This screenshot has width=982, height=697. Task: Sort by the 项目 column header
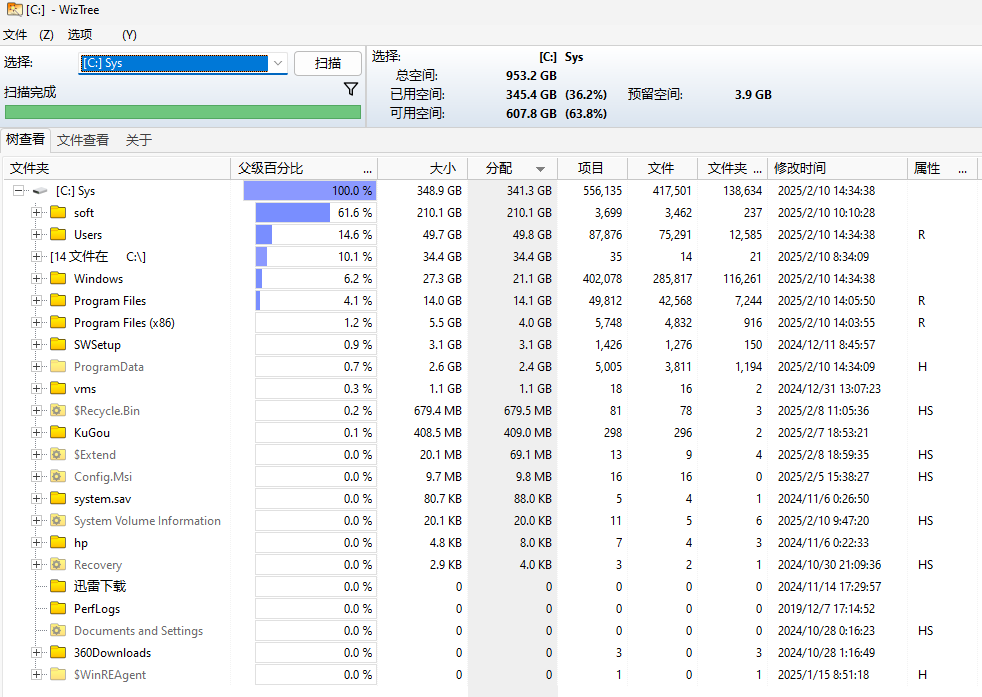592,168
